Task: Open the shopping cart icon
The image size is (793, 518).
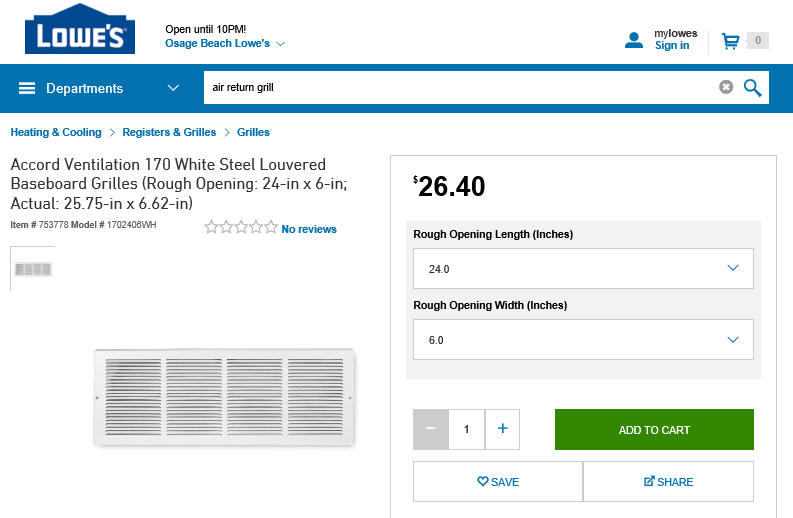Action: click(730, 41)
